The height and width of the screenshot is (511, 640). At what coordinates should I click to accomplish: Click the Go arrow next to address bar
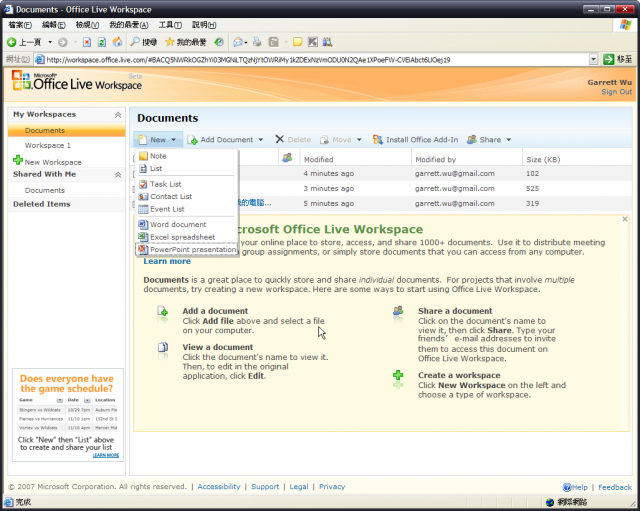coord(609,59)
